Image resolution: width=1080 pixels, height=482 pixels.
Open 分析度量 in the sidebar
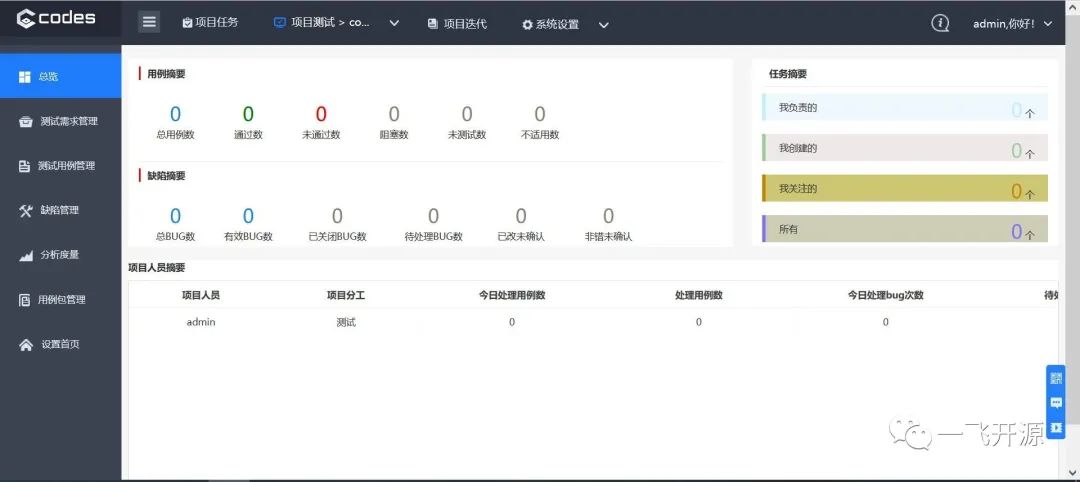click(61, 255)
